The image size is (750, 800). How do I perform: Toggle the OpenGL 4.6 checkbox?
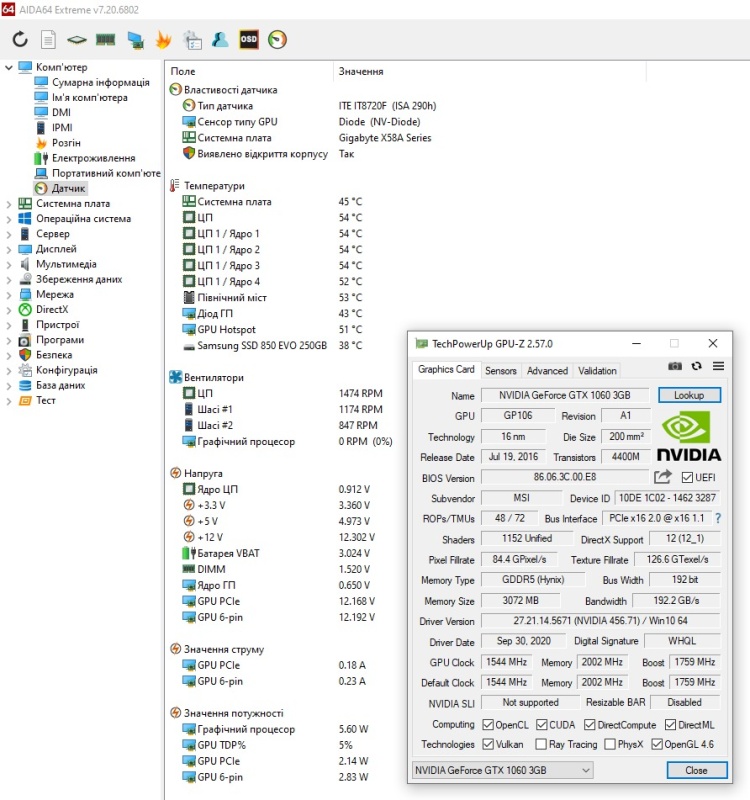click(657, 744)
